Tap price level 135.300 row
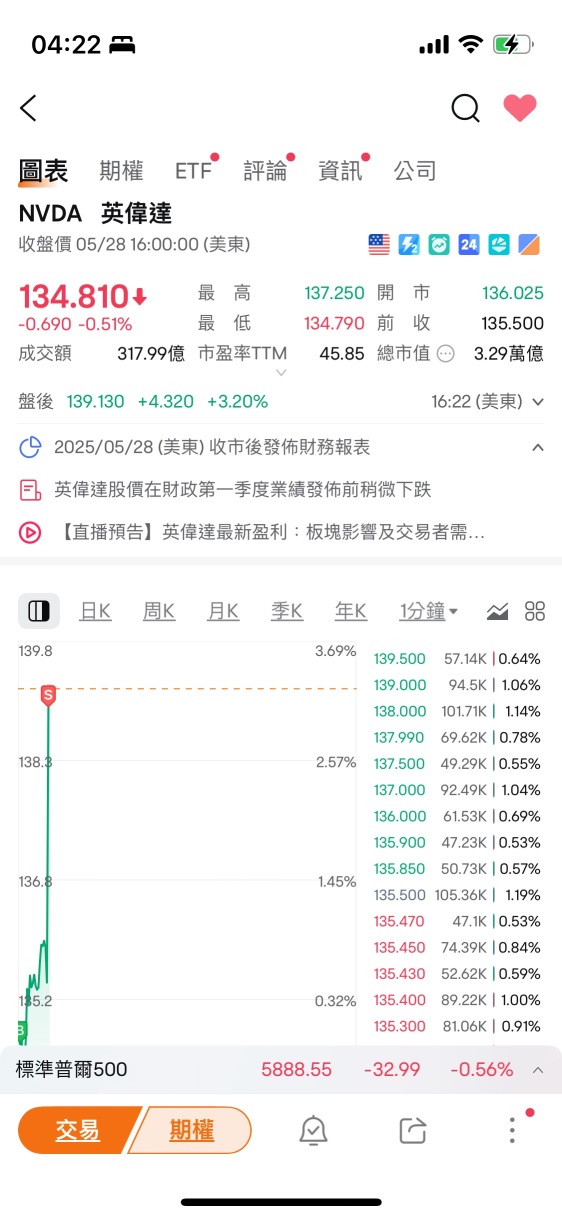Viewport: 562px width, 1218px height. (457, 1026)
